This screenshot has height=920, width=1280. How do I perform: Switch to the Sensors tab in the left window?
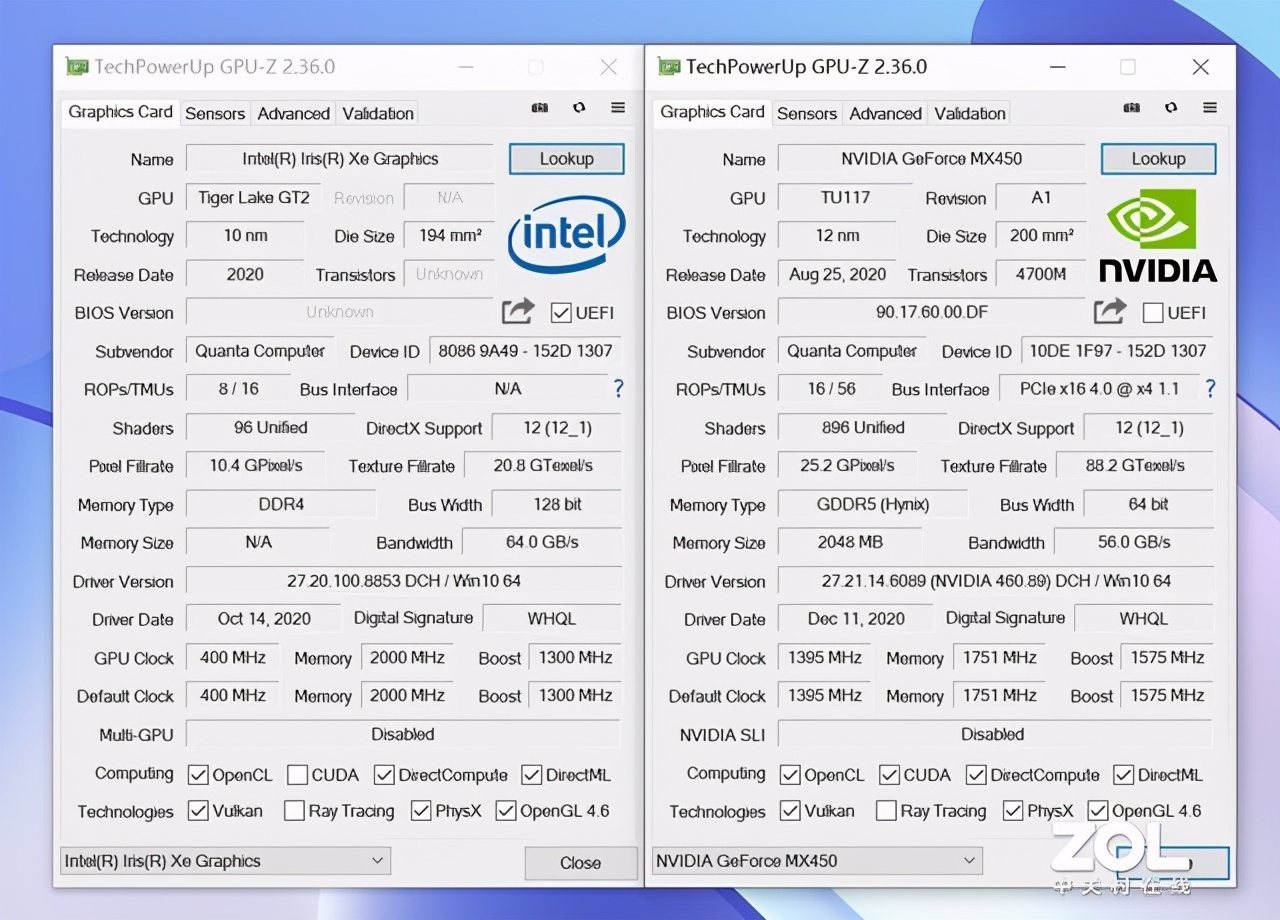click(215, 113)
